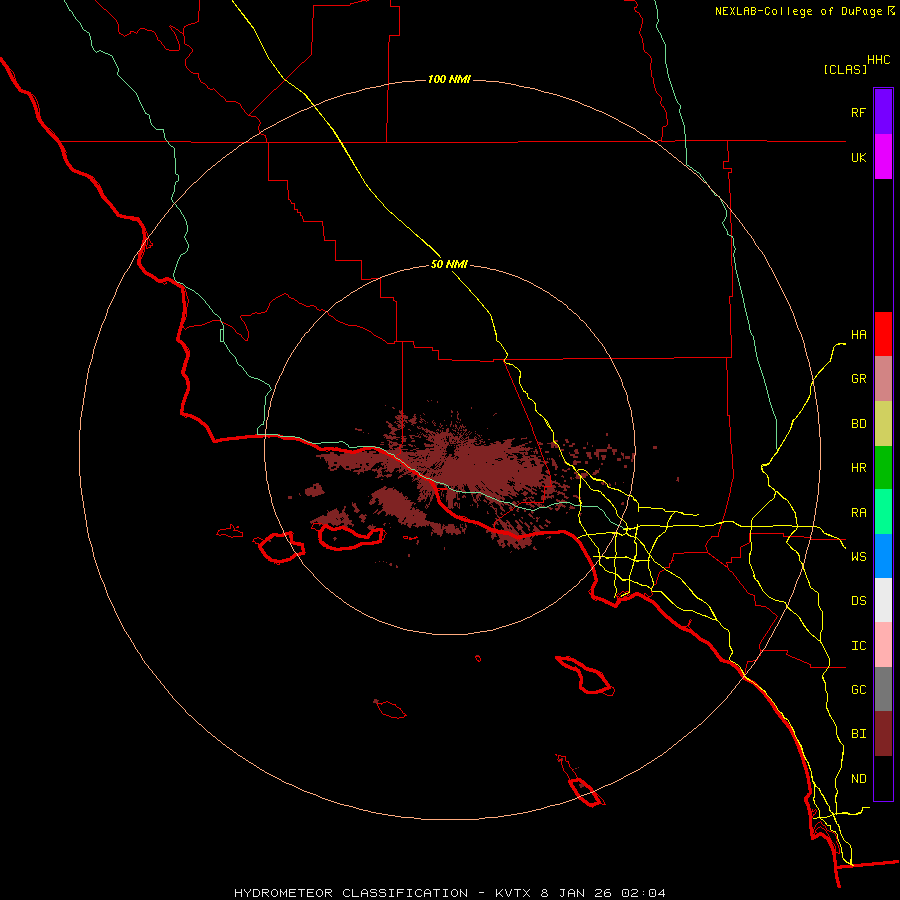Click the WS legend label text
This screenshot has width=900, height=900.
[858, 557]
